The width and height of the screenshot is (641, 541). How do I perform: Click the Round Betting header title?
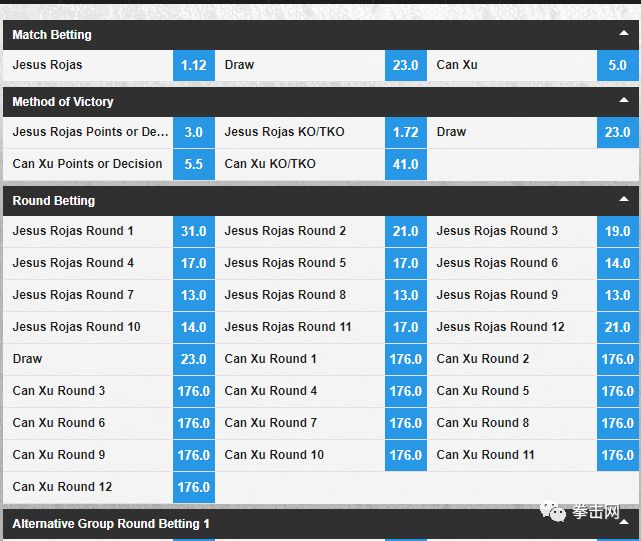click(x=54, y=201)
